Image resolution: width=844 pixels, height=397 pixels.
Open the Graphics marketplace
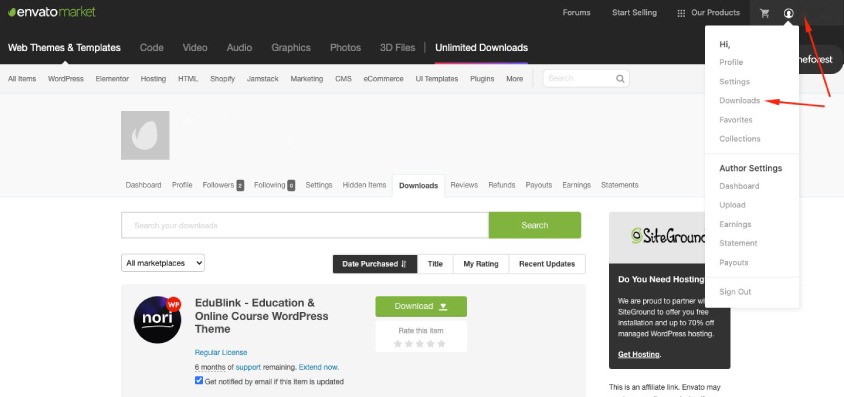[291, 48]
